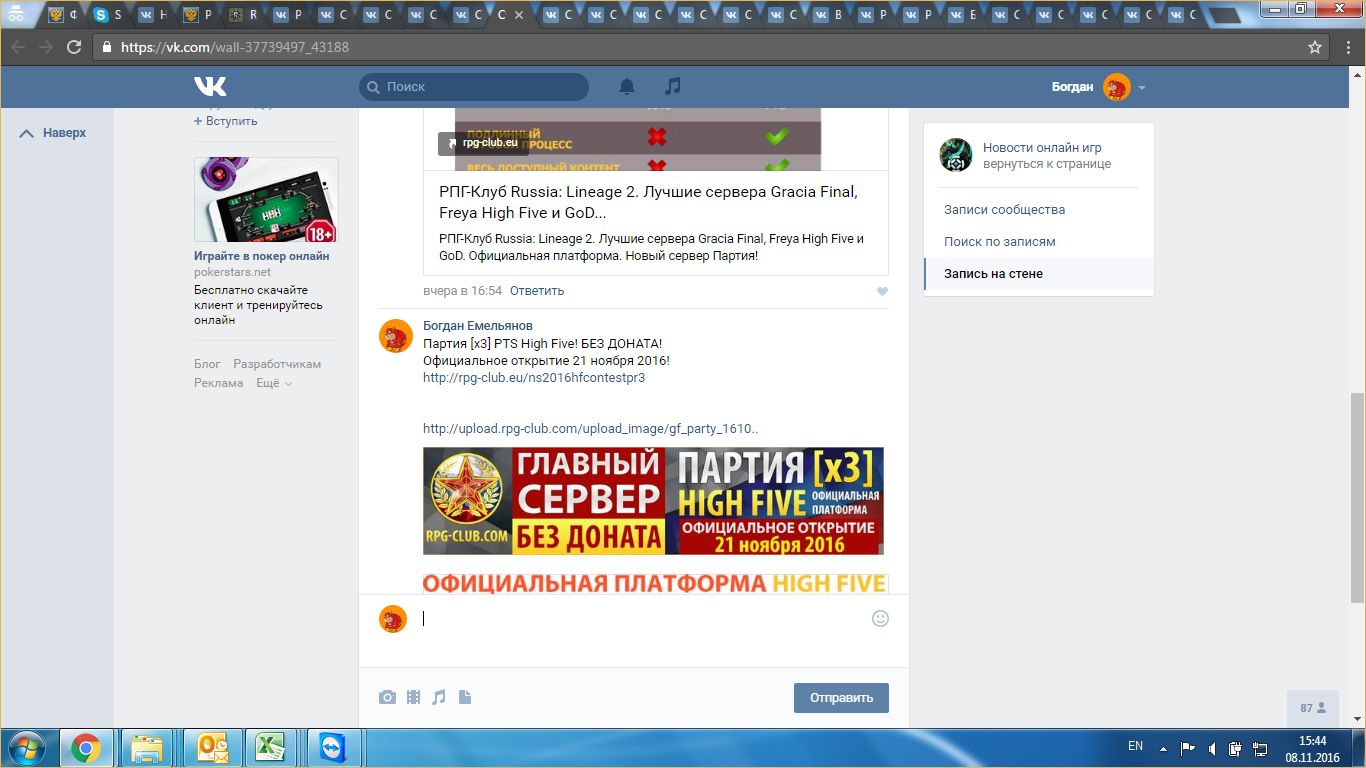Click into the comment text field
The height and width of the screenshot is (768, 1366).
point(640,619)
